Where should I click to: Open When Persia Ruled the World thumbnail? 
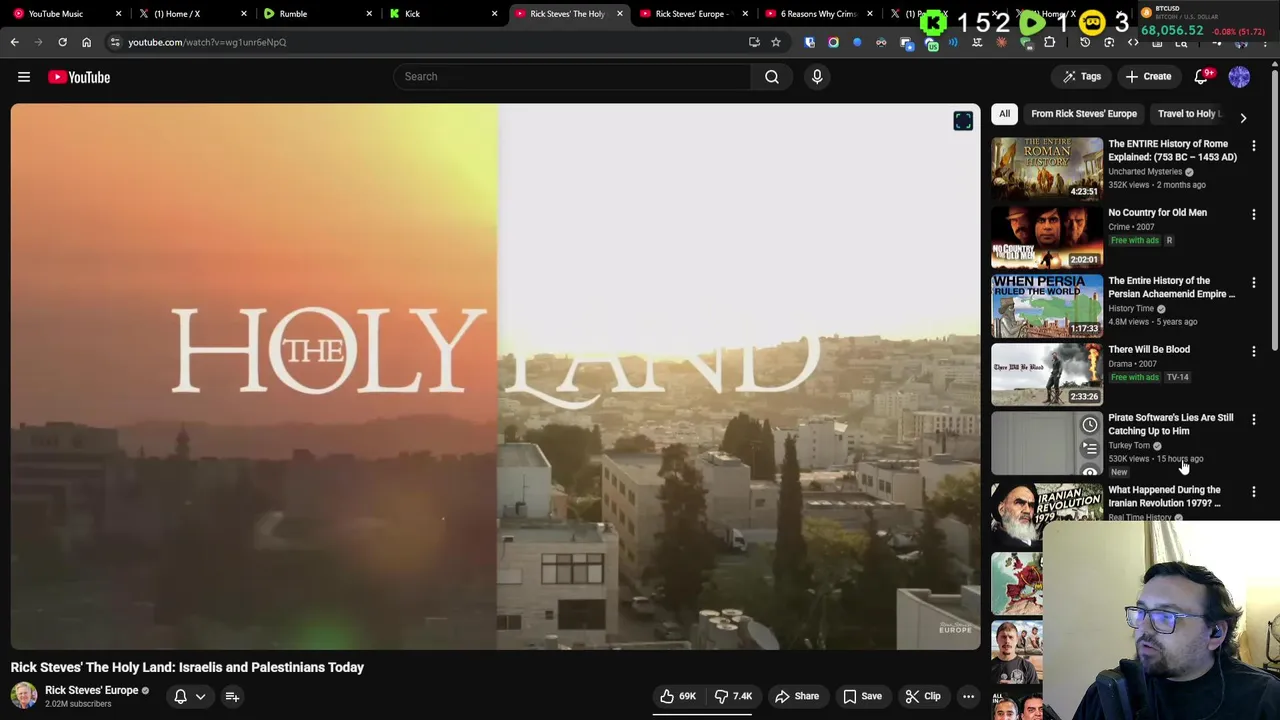point(1047,305)
